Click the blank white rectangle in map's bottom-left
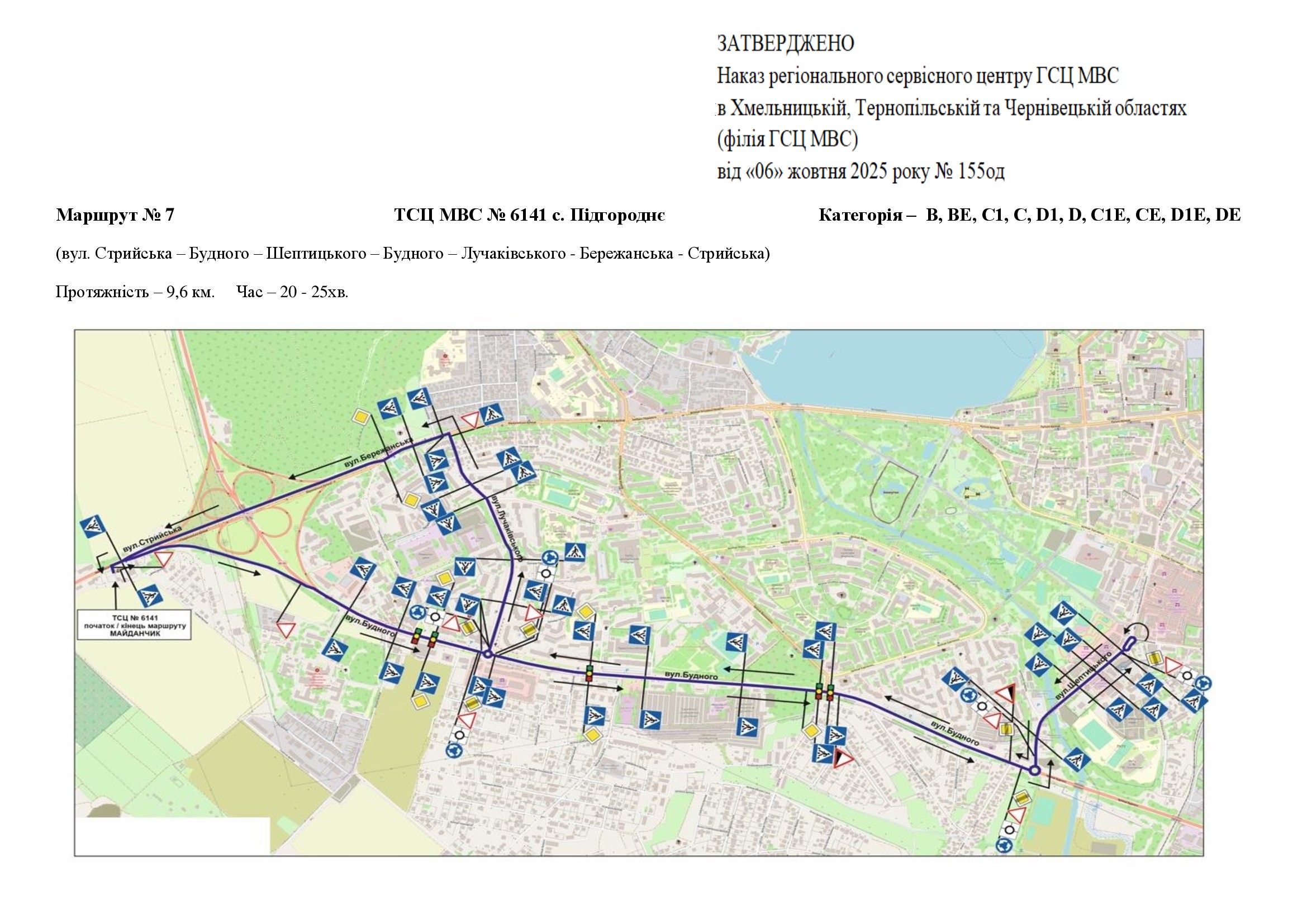 pos(173,836)
